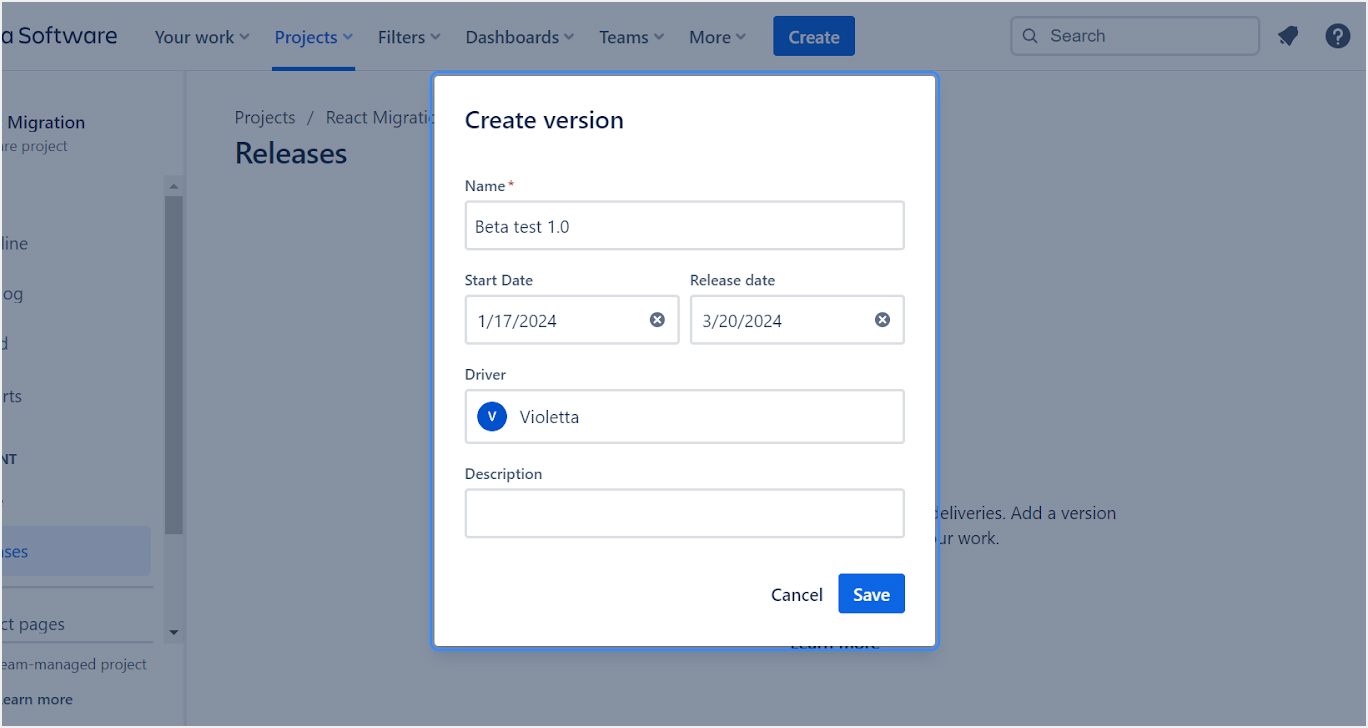Expand the Your work dropdown

point(201,37)
